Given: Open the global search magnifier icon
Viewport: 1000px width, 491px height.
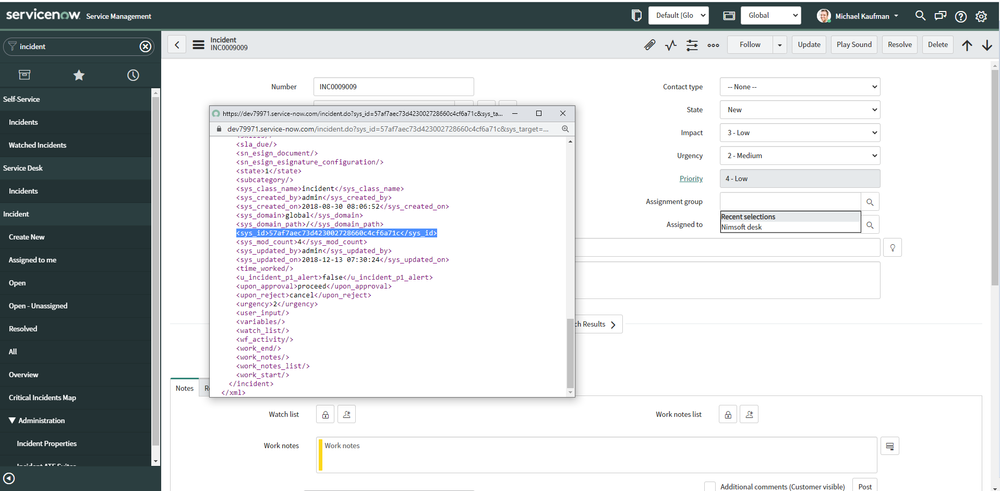Looking at the screenshot, I should point(920,16).
